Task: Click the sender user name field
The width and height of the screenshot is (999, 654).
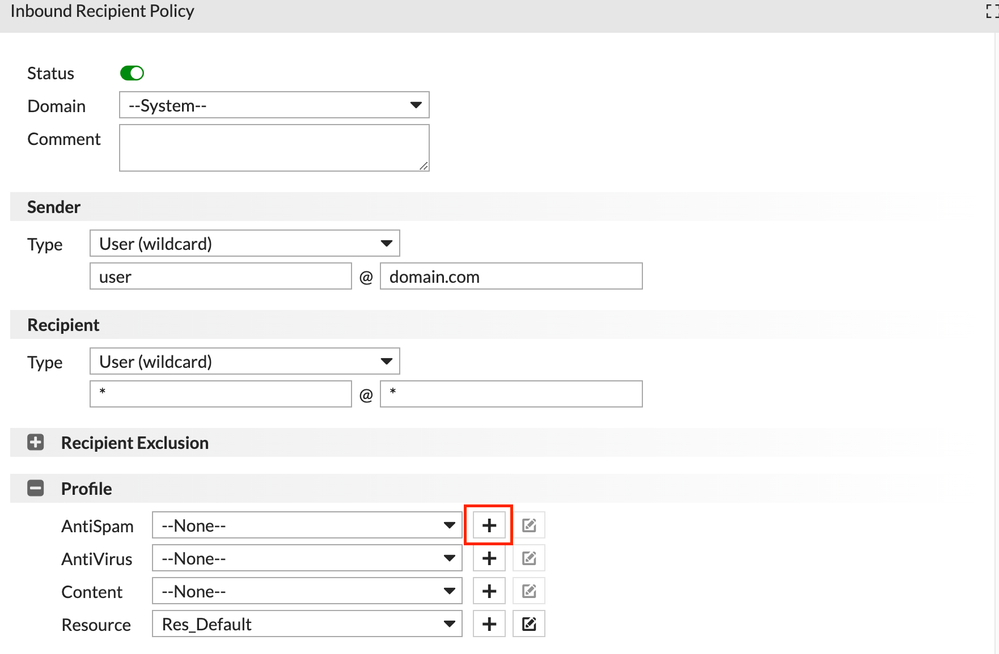Action: coord(220,276)
